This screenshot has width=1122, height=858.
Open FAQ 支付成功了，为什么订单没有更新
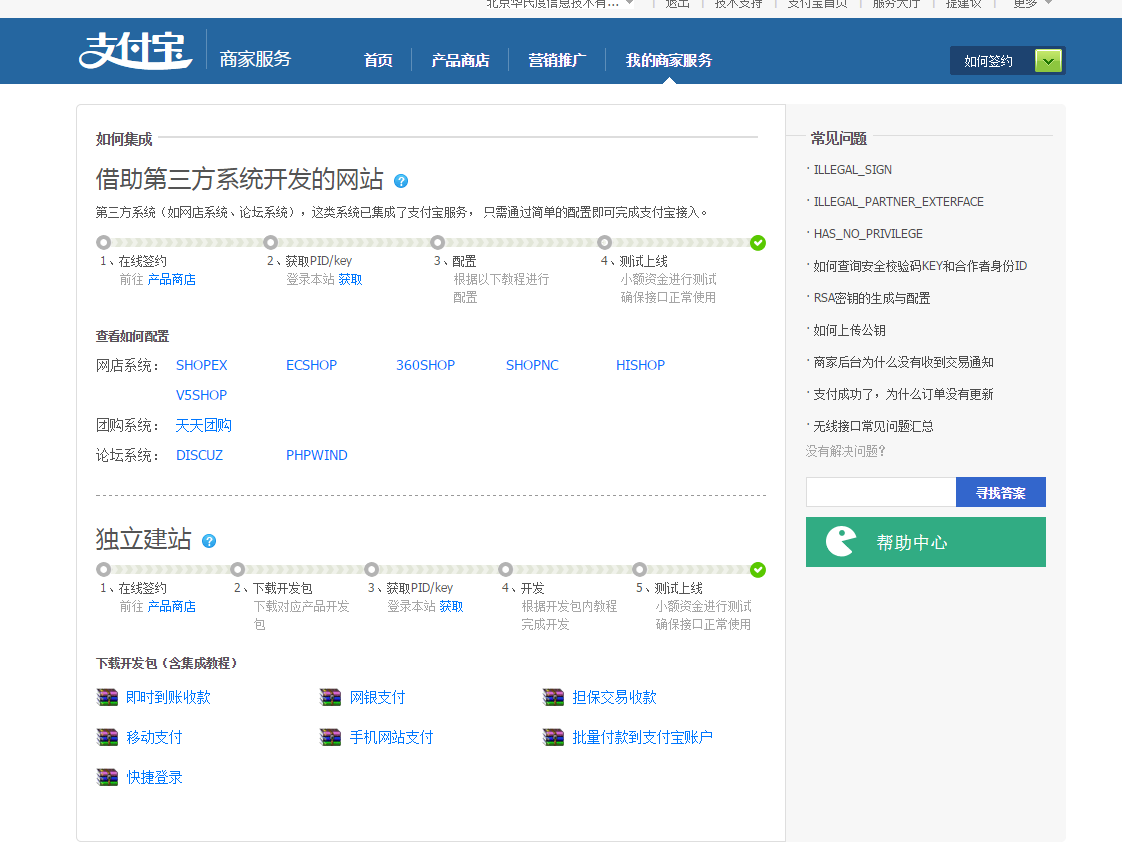click(903, 394)
